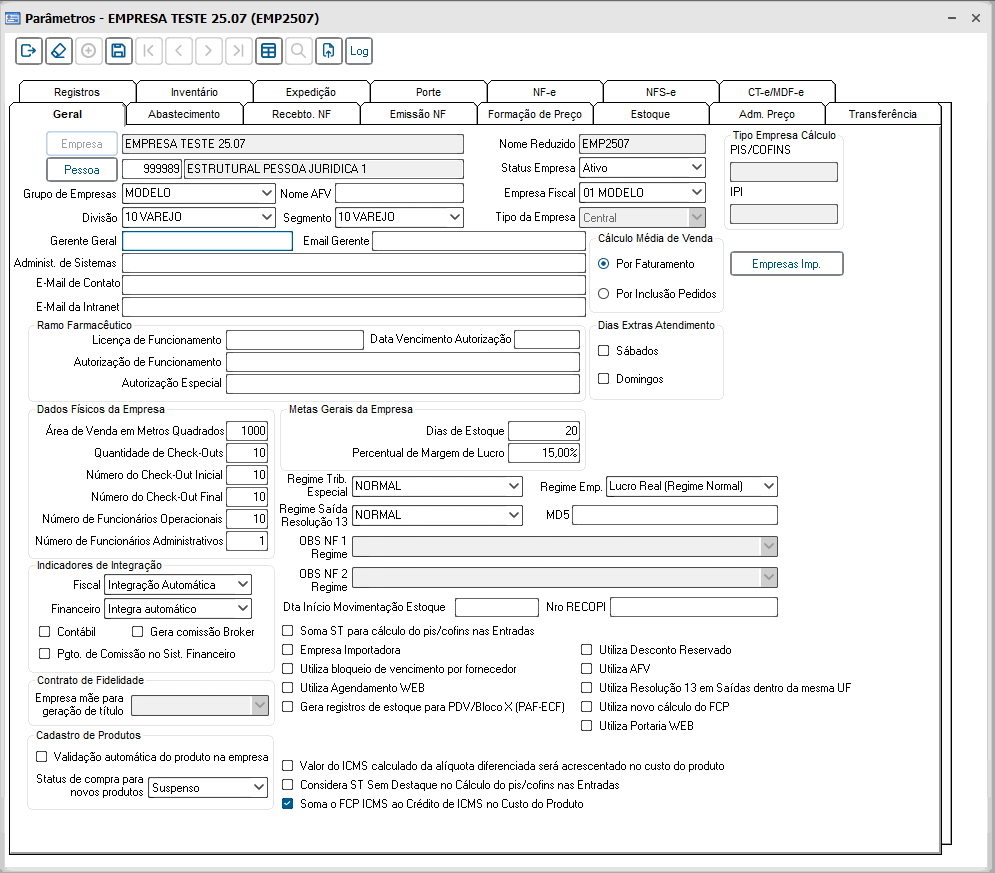The height and width of the screenshot is (873, 995).
Task: Click the exit icon in the toolbar
Action: [28, 51]
